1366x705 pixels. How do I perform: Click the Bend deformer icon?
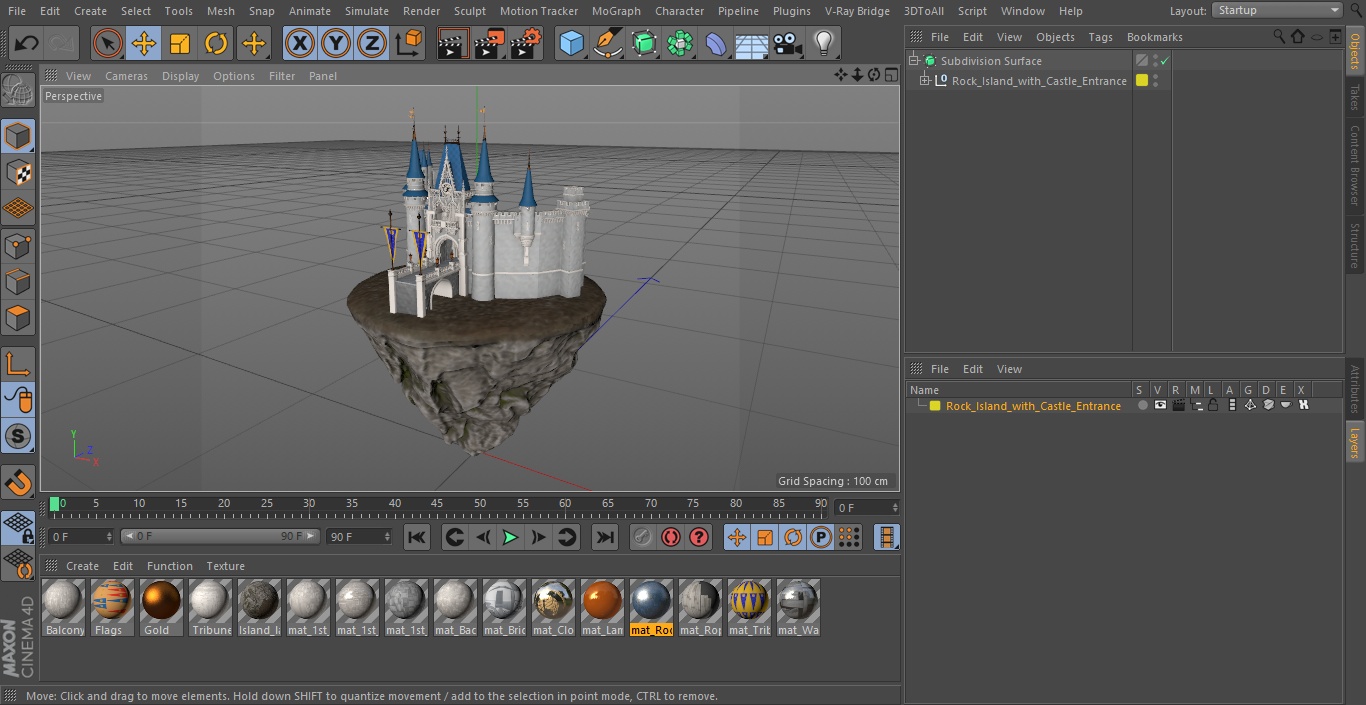[x=716, y=43]
